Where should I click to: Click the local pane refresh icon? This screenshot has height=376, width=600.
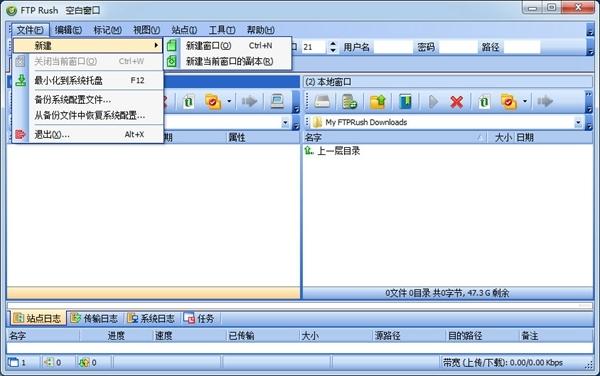click(x=484, y=101)
